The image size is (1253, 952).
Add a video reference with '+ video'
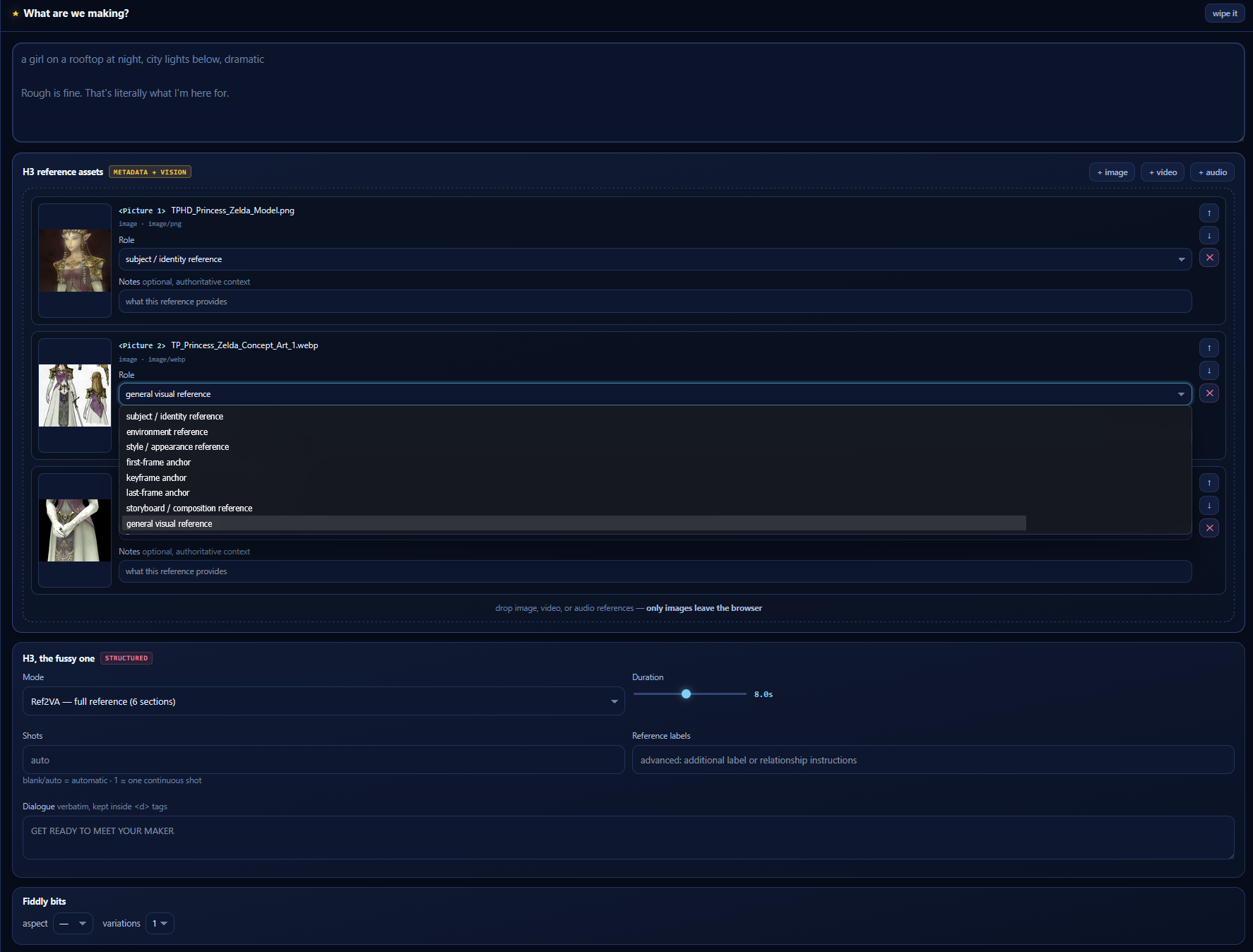(1163, 172)
